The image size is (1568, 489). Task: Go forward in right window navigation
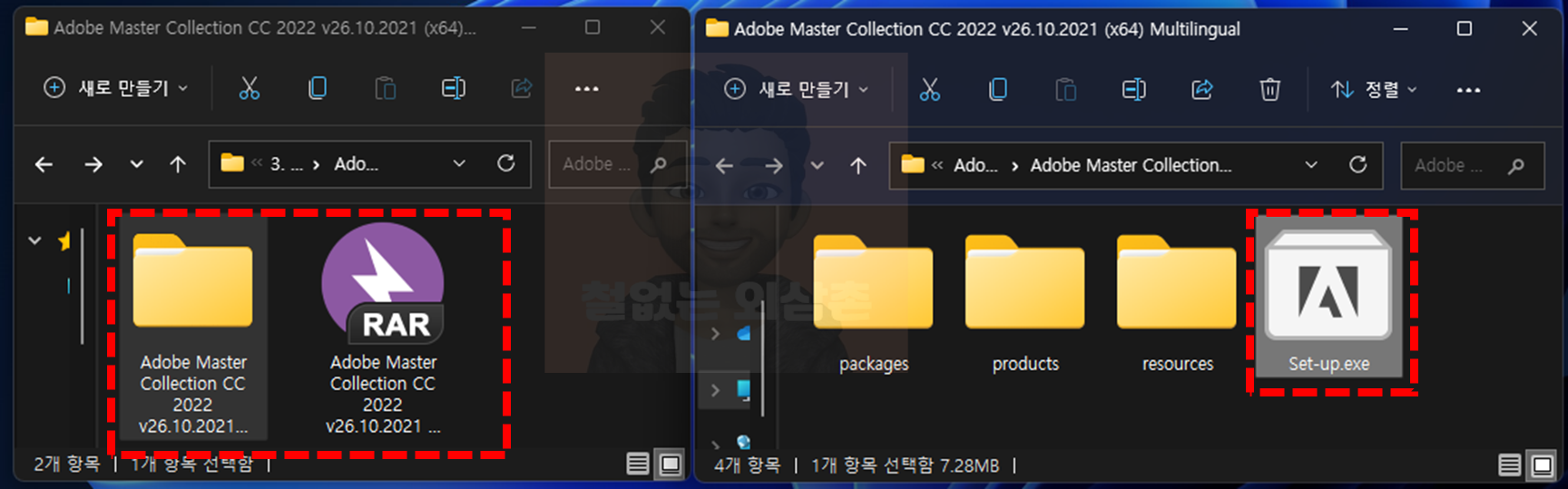[x=773, y=166]
